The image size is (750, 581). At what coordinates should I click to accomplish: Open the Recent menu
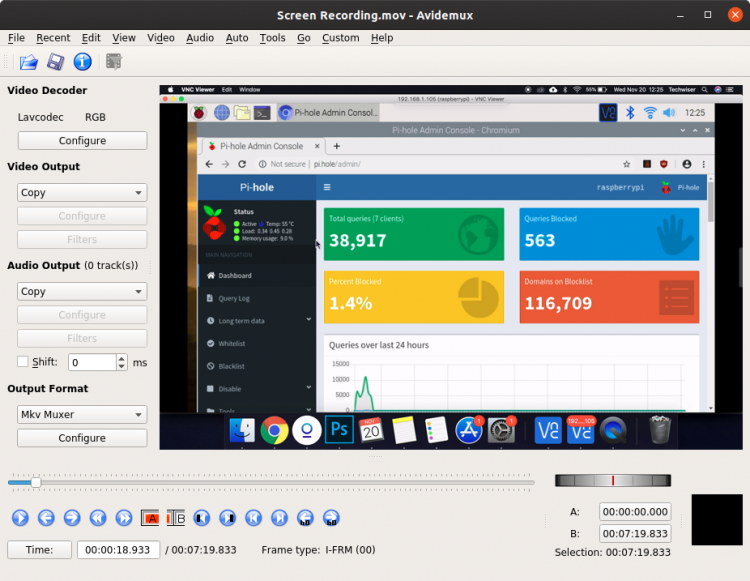53,38
